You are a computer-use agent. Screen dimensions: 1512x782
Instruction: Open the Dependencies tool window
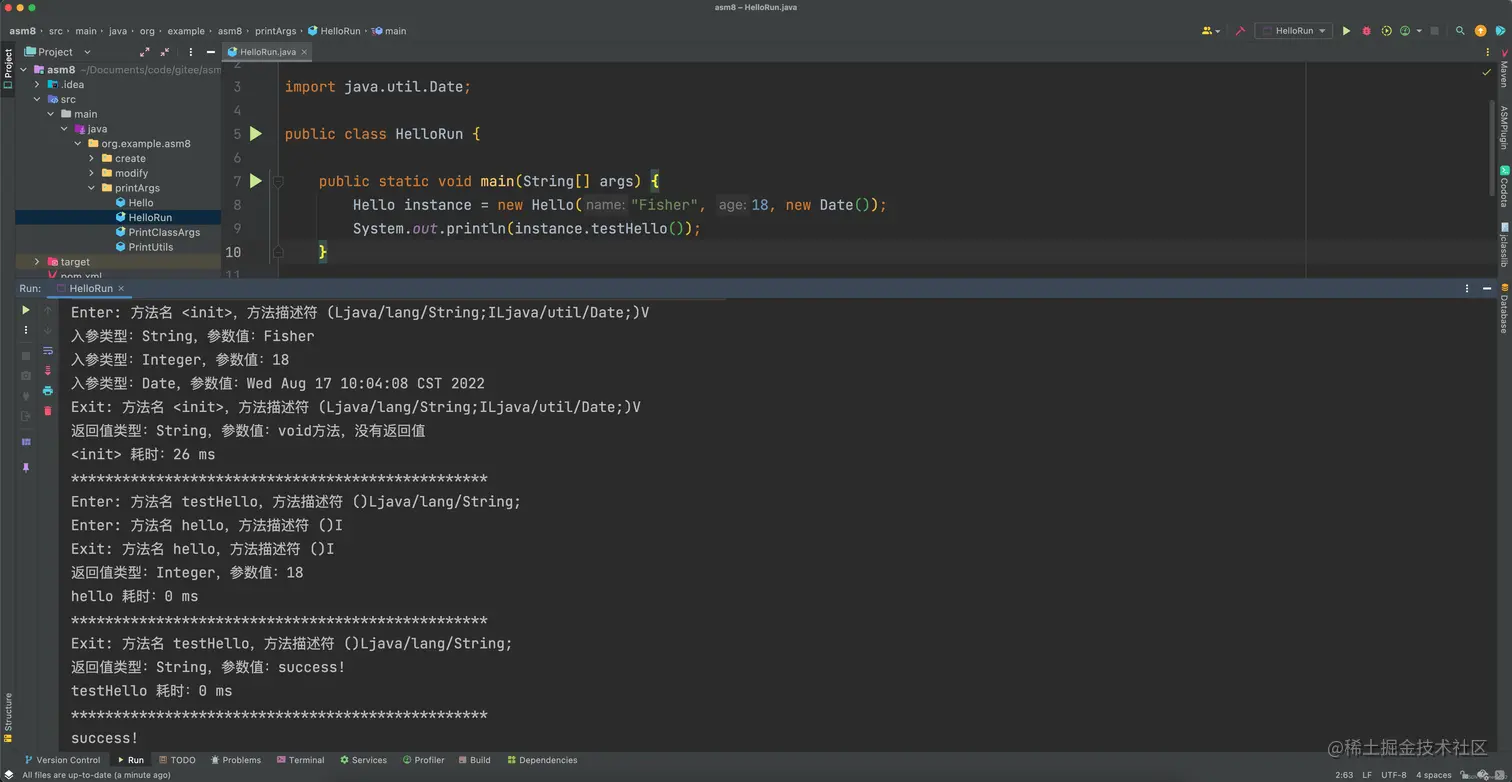542,760
